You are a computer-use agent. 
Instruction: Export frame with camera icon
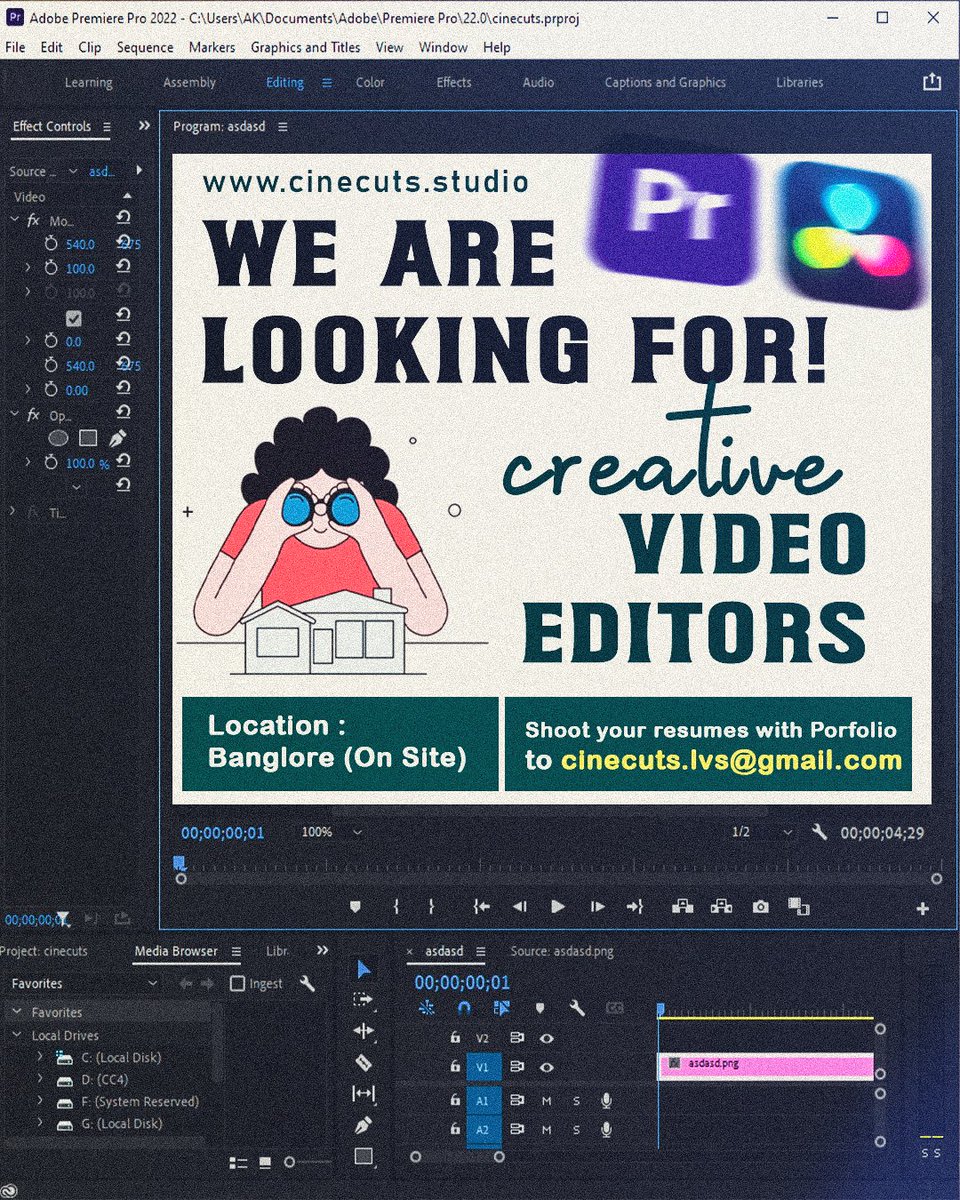coord(761,907)
